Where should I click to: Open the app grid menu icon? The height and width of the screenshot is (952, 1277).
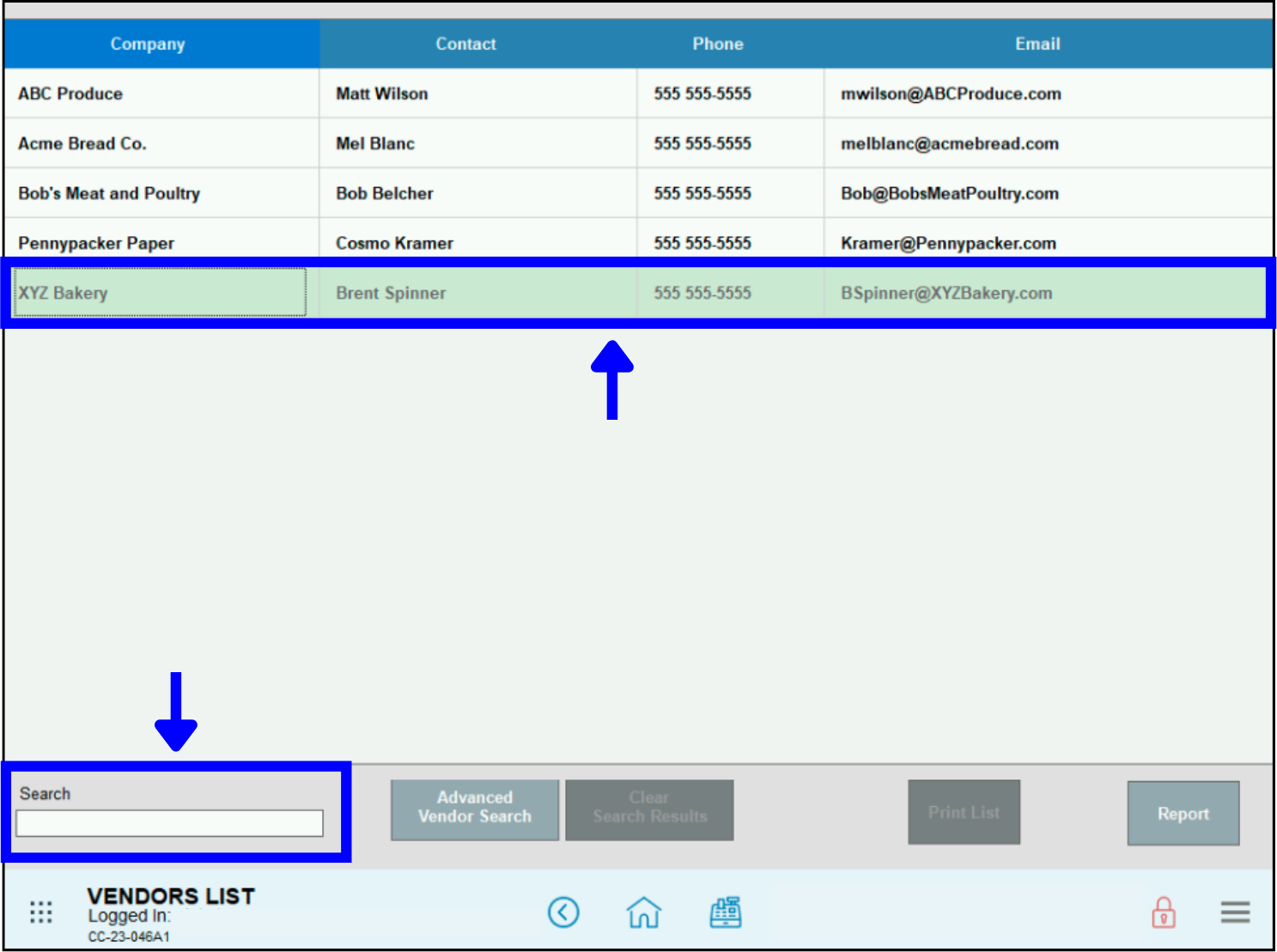pyautogui.click(x=40, y=912)
